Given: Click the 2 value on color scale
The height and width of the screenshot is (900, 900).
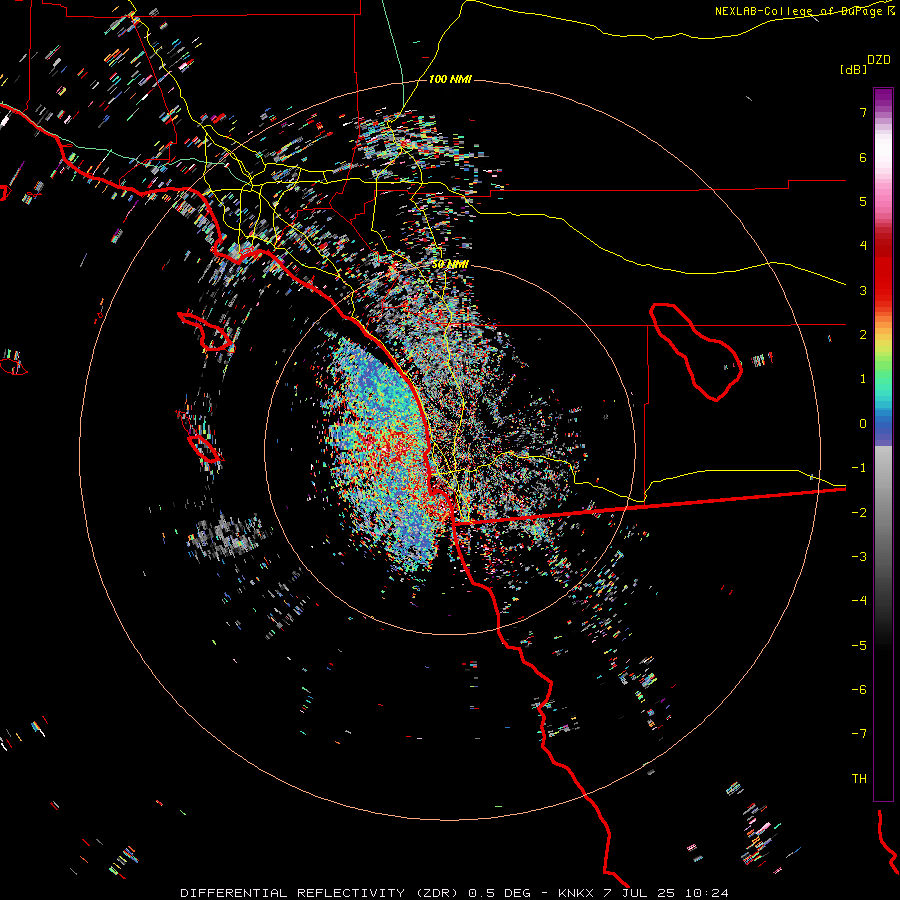Looking at the screenshot, I should (x=863, y=335).
